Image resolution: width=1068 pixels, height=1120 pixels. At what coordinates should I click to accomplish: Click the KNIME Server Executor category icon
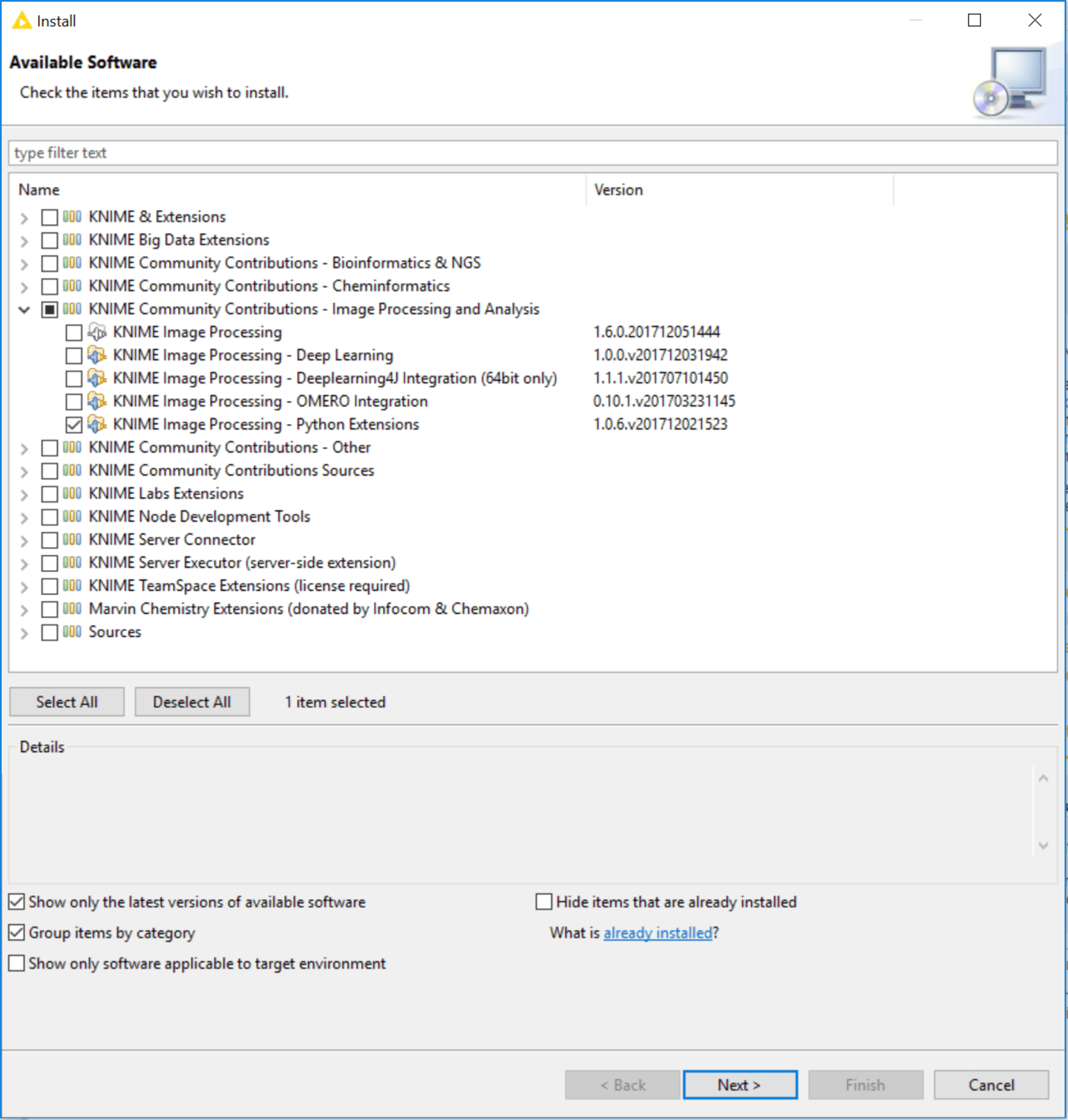72,562
